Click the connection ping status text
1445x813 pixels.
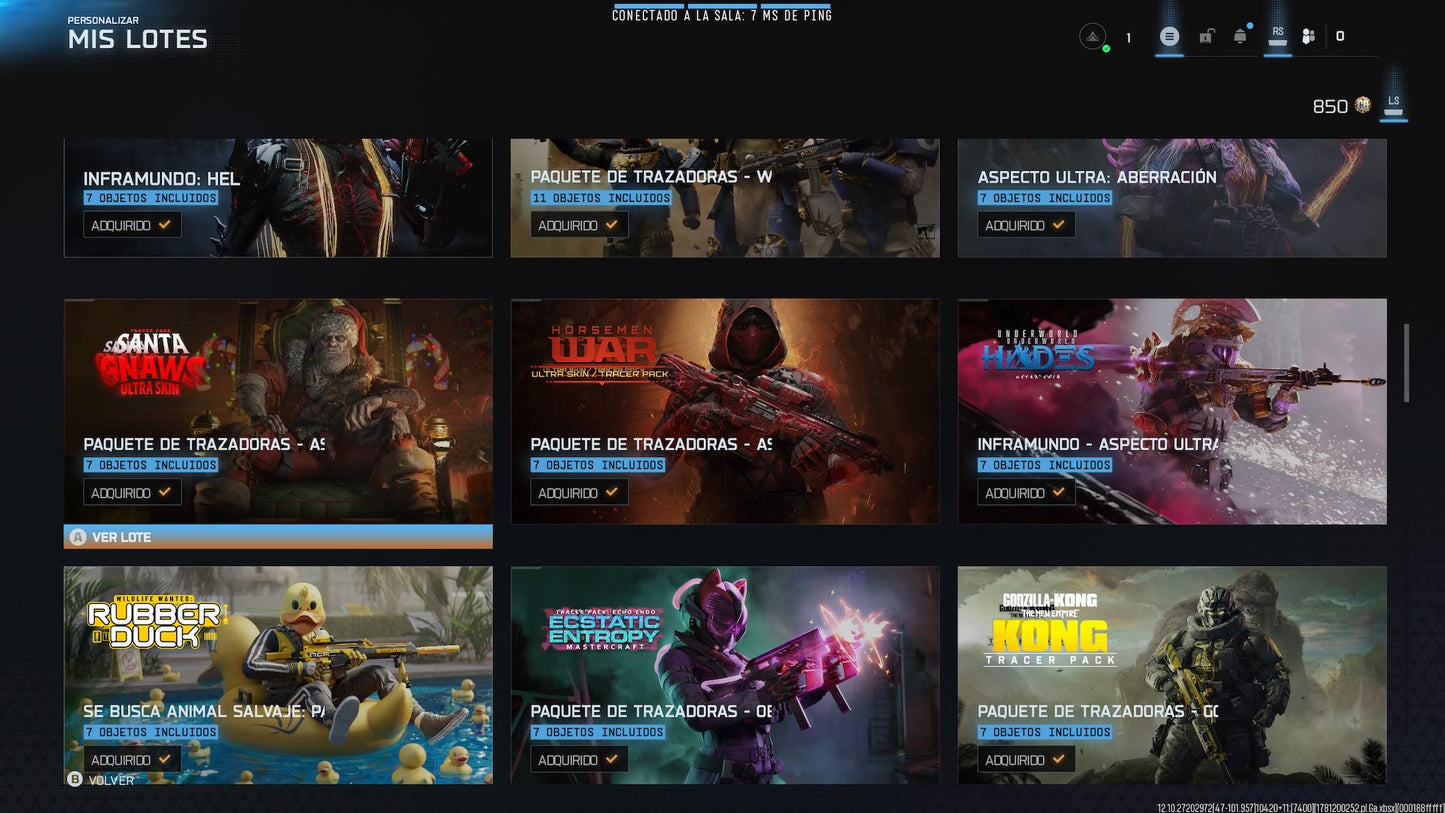722,15
